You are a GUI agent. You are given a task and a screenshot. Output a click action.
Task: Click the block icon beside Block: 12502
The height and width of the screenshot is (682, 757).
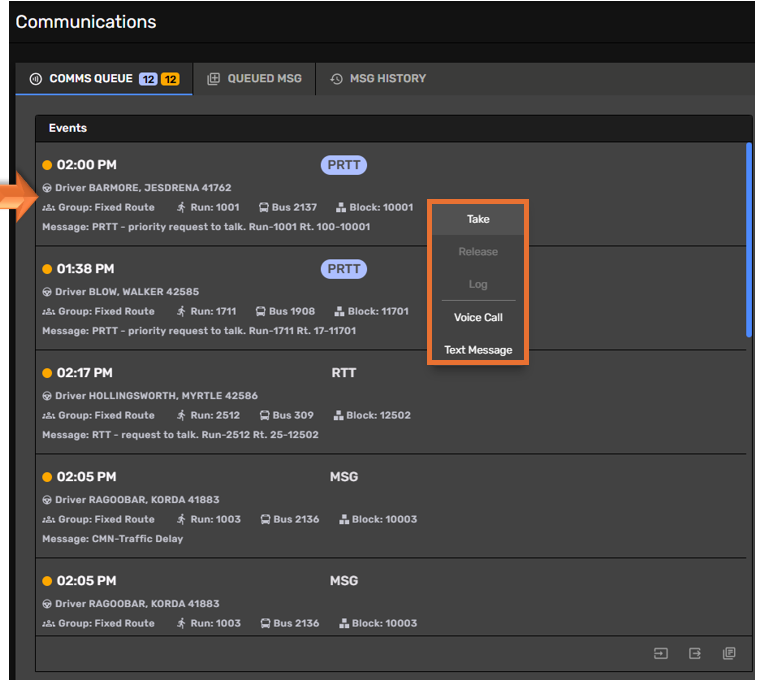click(x=339, y=416)
